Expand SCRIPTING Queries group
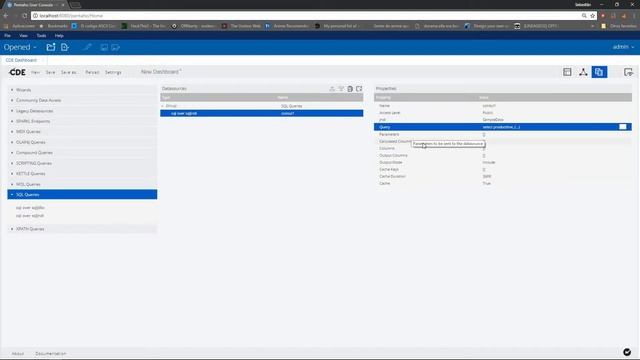Image resolution: width=640 pixels, height=360 pixels. (x=82, y=163)
